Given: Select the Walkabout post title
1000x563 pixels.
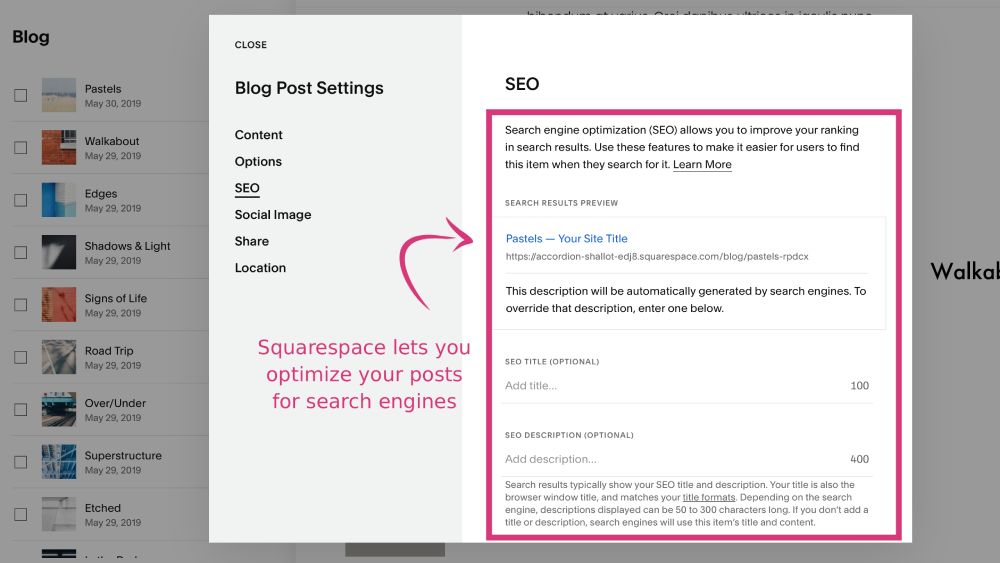Looking at the screenshot, I should (x=112, y=141).
